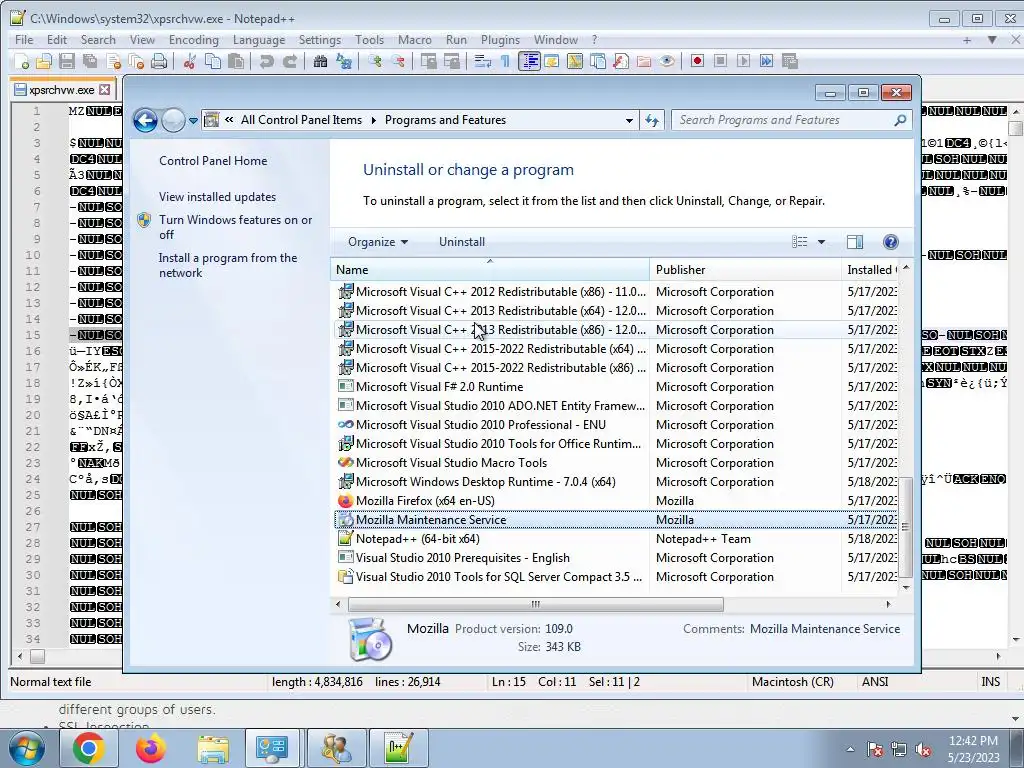Close the xpsrchvw.exe tab with its red X
This screenshot has width=1024, height=768.
[x=104, y=89]
